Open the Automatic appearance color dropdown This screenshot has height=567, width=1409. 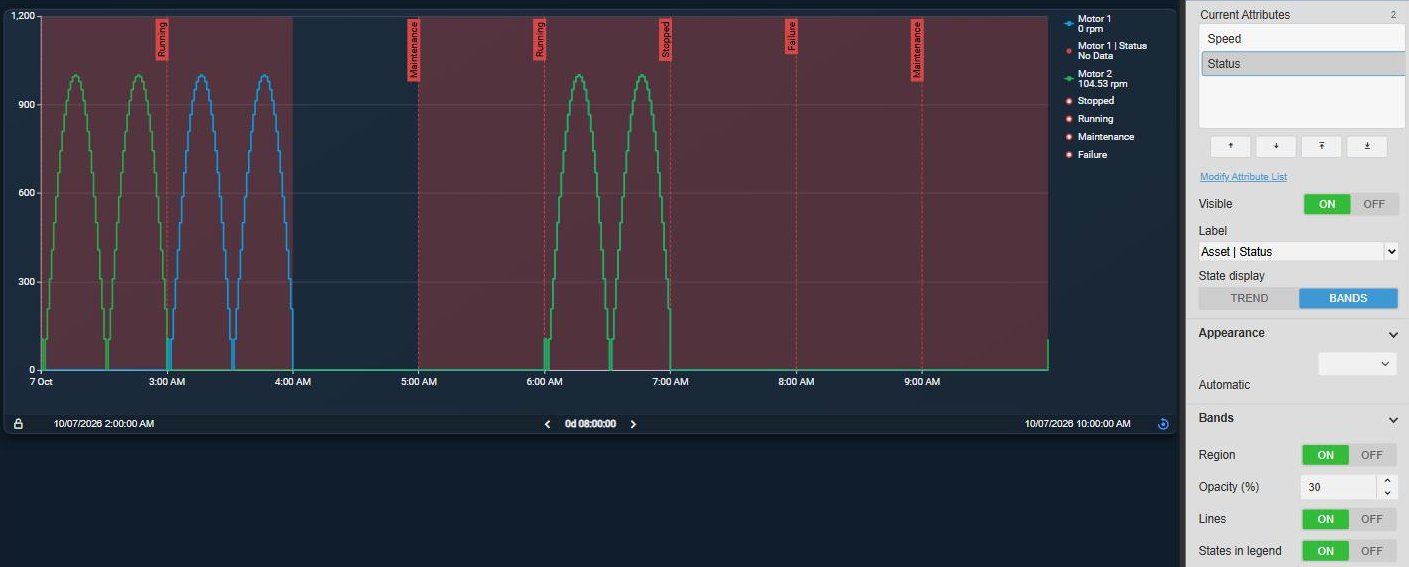1357,364
